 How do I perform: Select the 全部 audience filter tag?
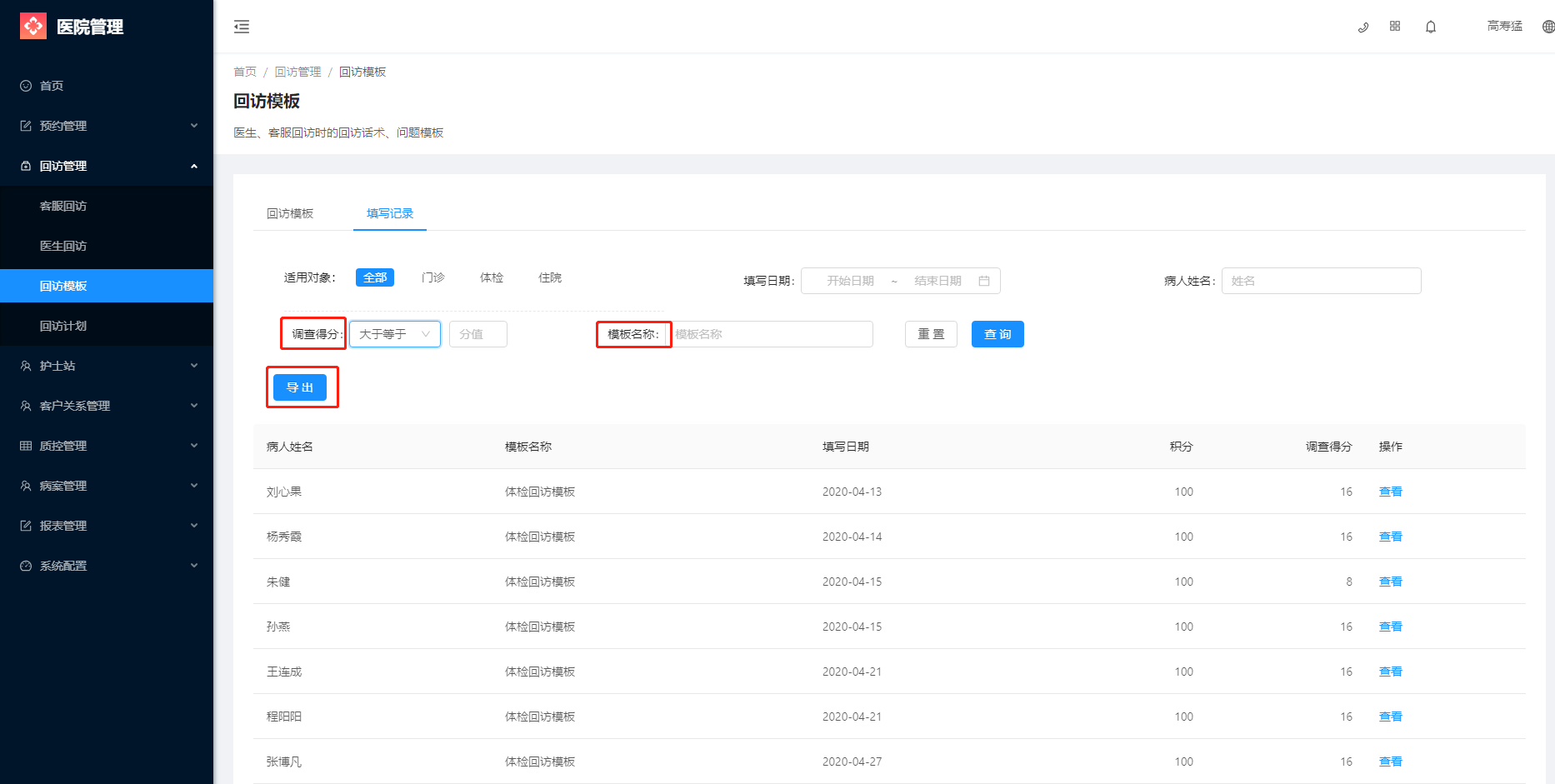pyautogui.click(x=375, y=277)
